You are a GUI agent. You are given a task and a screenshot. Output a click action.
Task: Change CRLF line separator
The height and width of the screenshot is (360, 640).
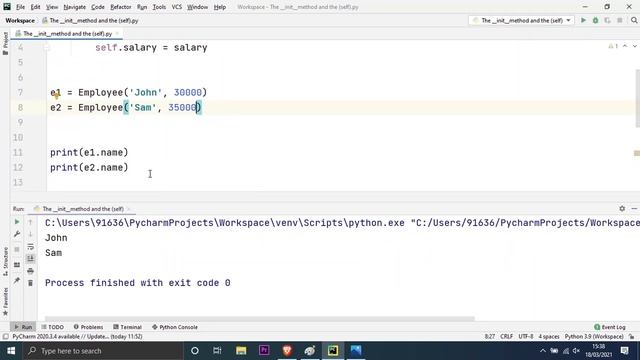(x=507, y=337)
